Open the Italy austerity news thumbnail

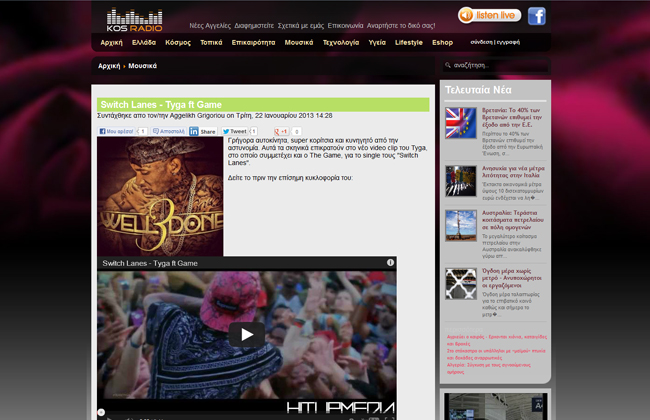click(x=461, y=181)
